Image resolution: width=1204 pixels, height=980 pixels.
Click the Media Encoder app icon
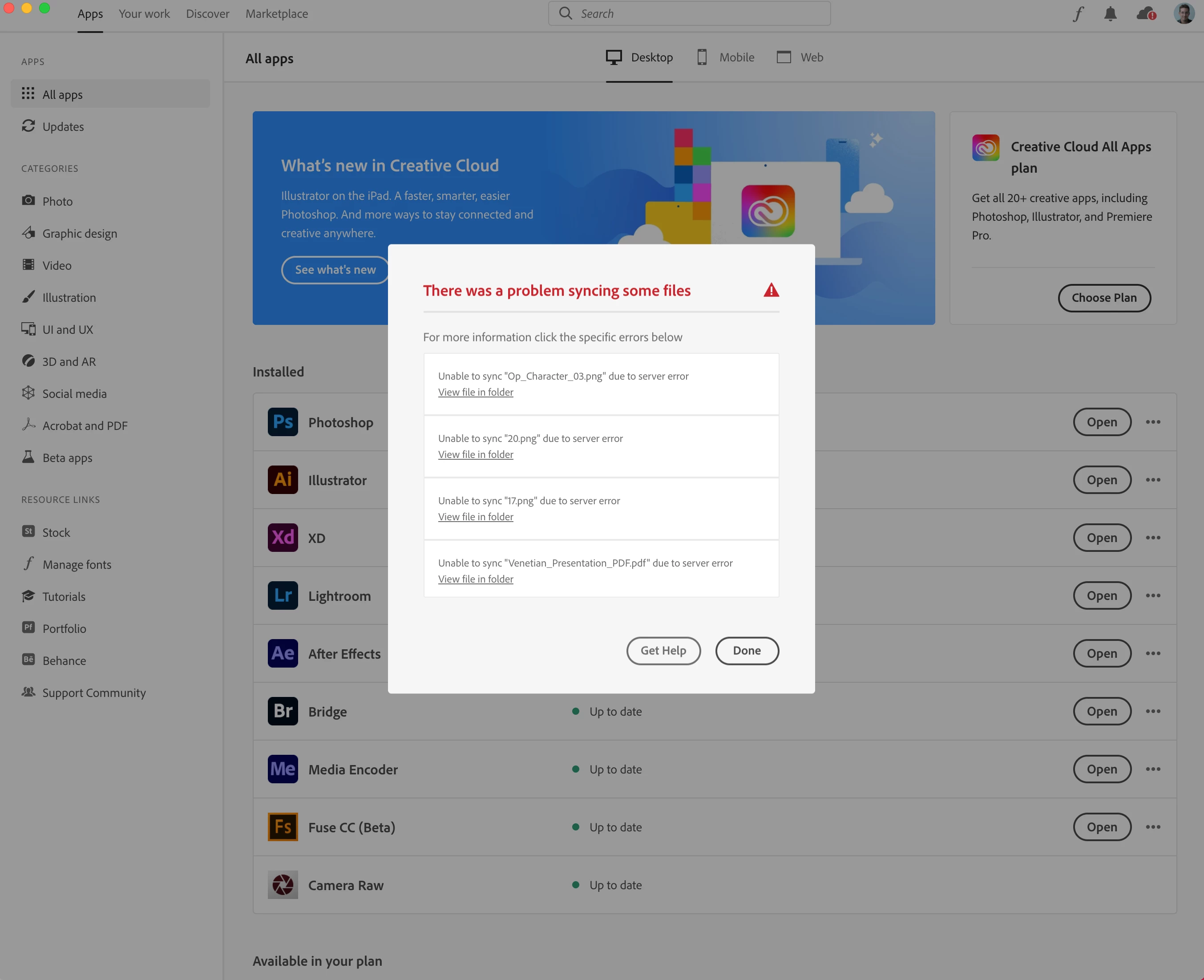tap(283, 769)
